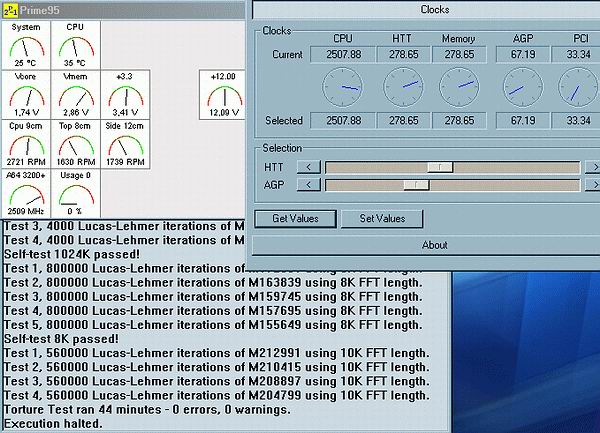The height and width of the screenshot is (433, 600).
Task: Click the Get Values button
Action: pyautogui.click(x=295, y=218)
